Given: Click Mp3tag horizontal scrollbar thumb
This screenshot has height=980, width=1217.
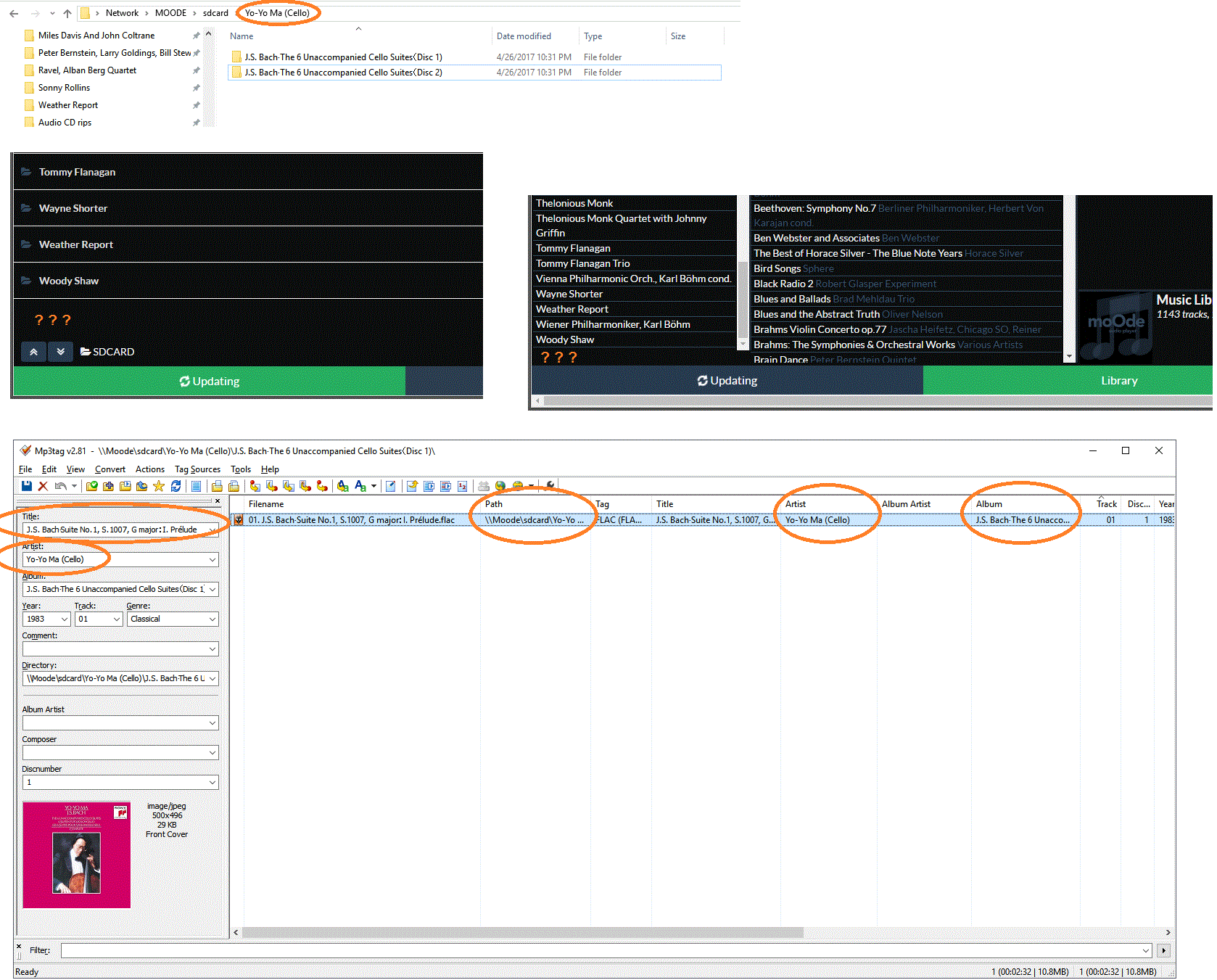Looking at the screenshot, I should click(x=522, y=932).
